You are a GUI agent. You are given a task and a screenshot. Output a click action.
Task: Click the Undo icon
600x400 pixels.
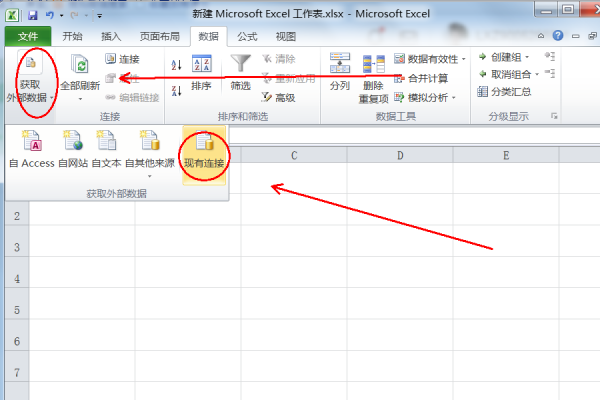(50, 15)
